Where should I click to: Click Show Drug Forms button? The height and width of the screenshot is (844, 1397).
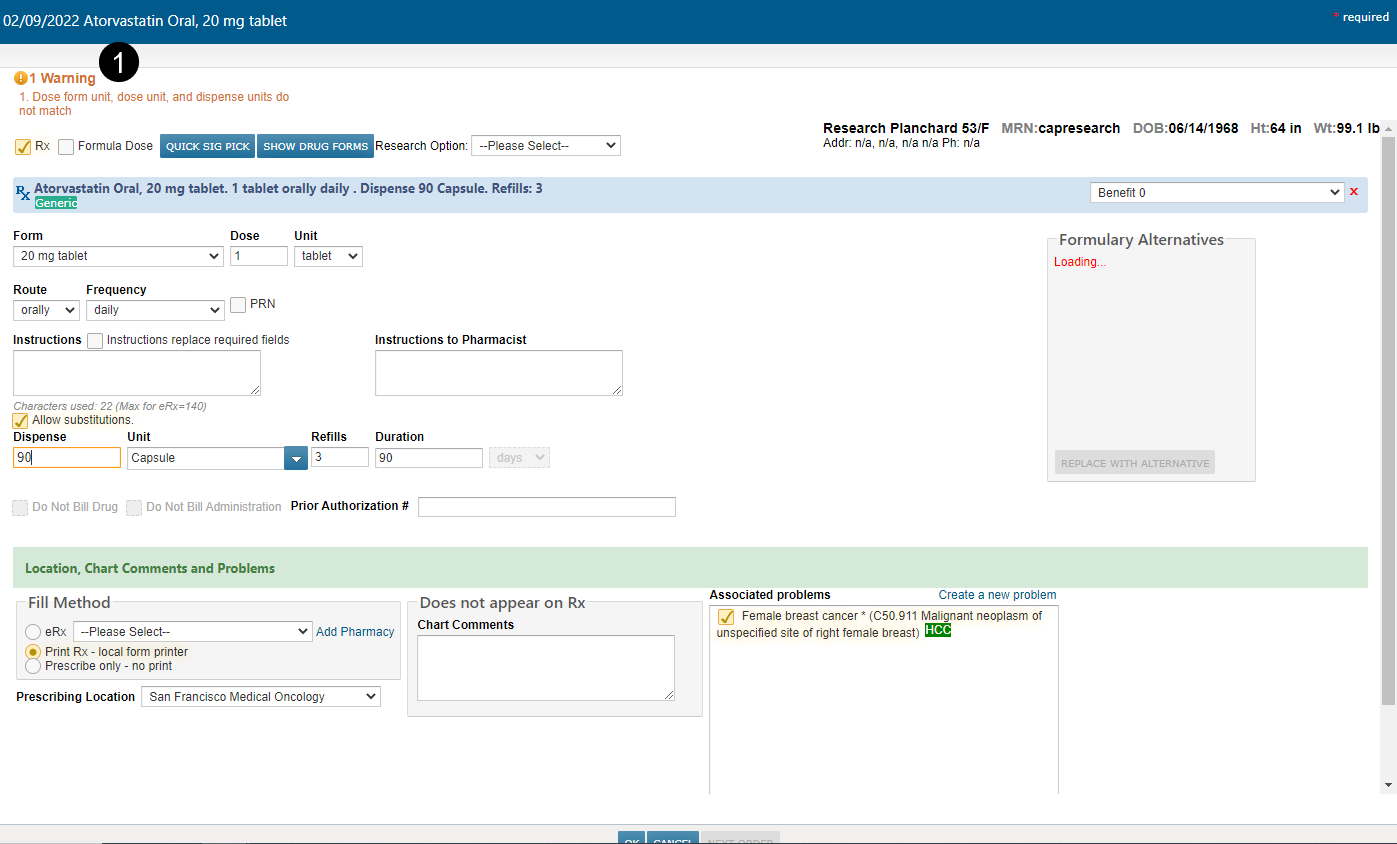point(315,146)
